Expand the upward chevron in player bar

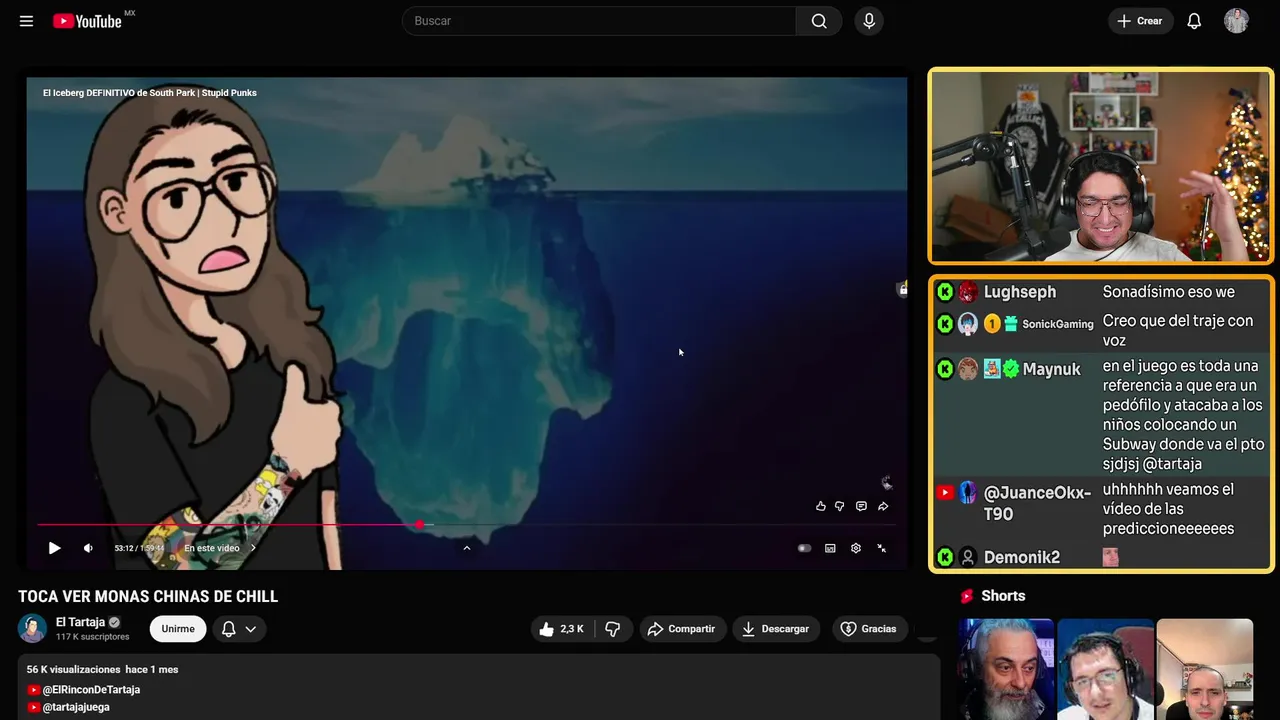[x=466, y=548]
